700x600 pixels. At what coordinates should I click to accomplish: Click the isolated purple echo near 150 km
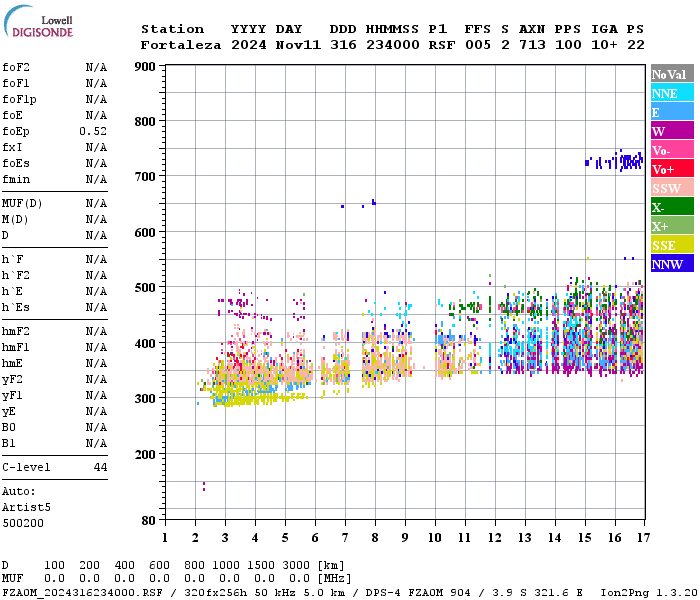tap(204, 487)
